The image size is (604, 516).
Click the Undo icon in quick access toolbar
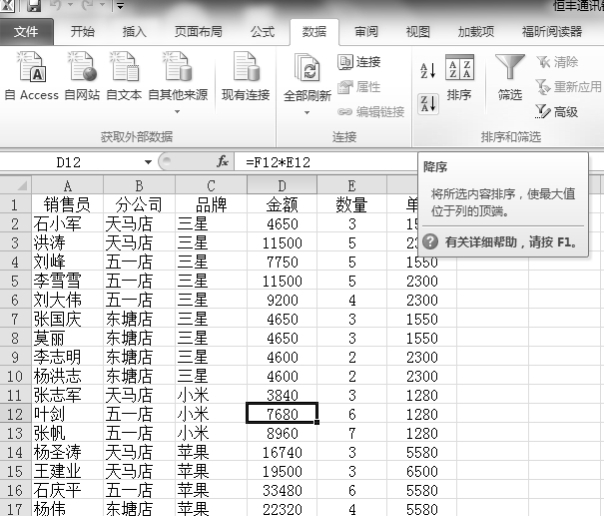[57, 5]
